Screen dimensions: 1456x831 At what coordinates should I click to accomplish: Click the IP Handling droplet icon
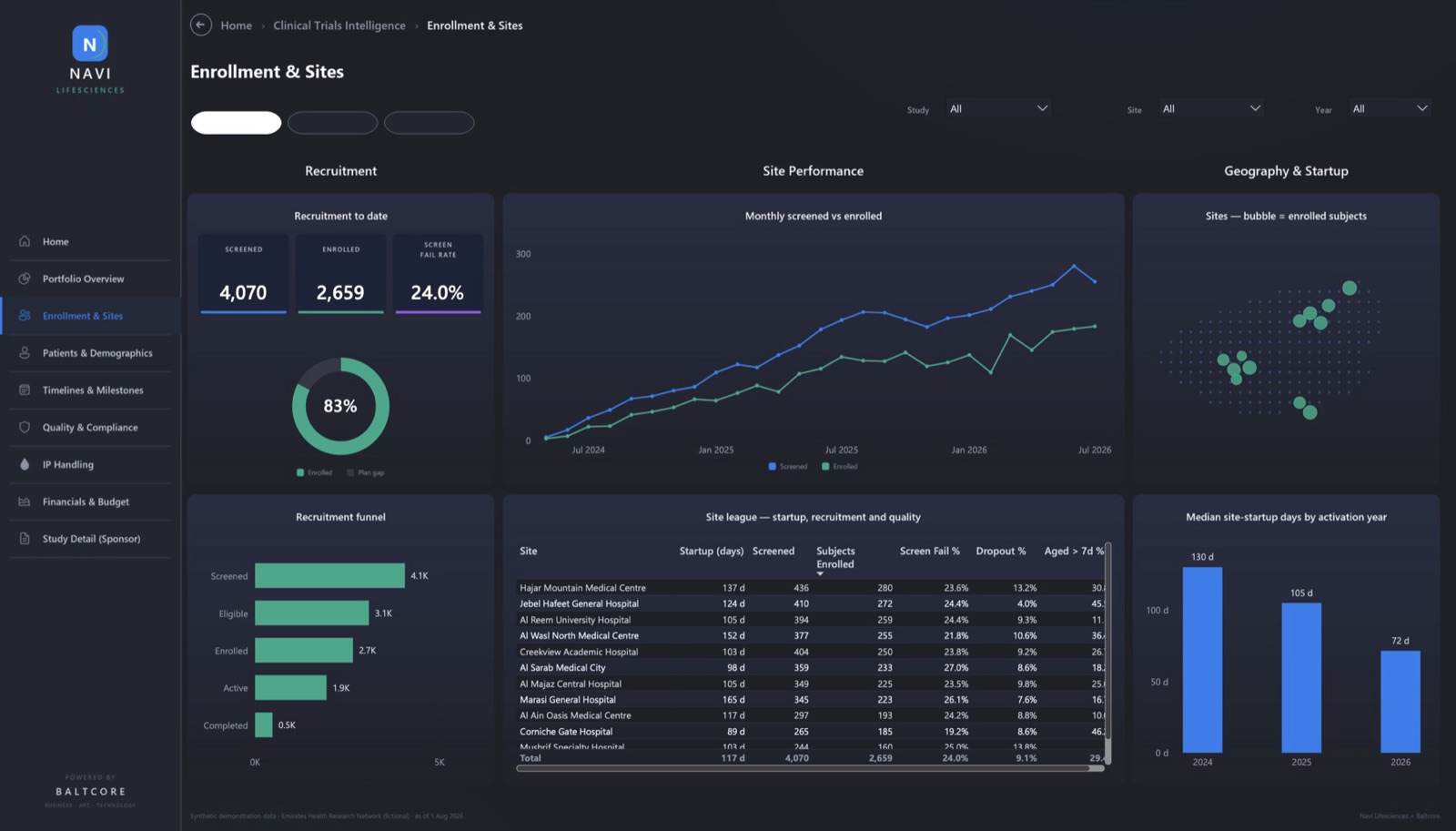point(25,464)
